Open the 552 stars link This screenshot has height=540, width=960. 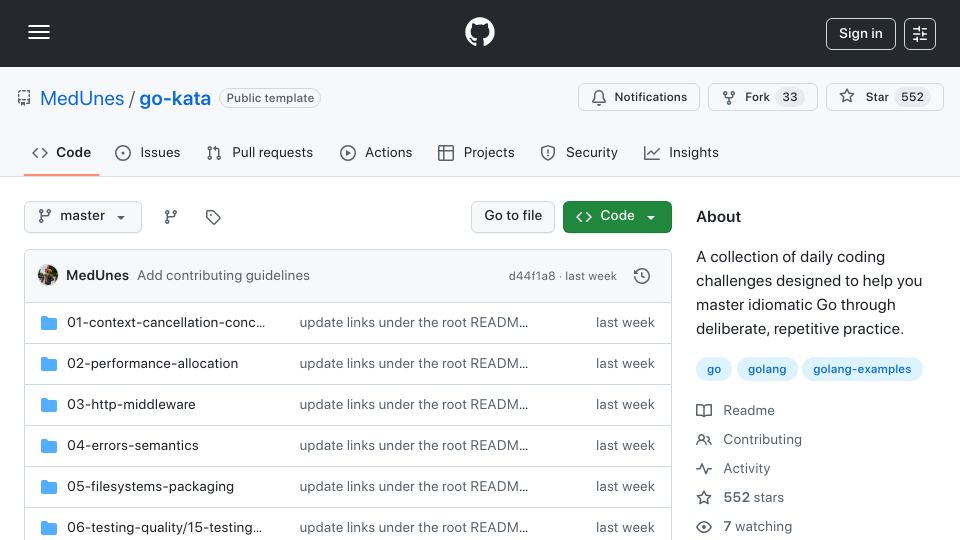pos(754,497)
